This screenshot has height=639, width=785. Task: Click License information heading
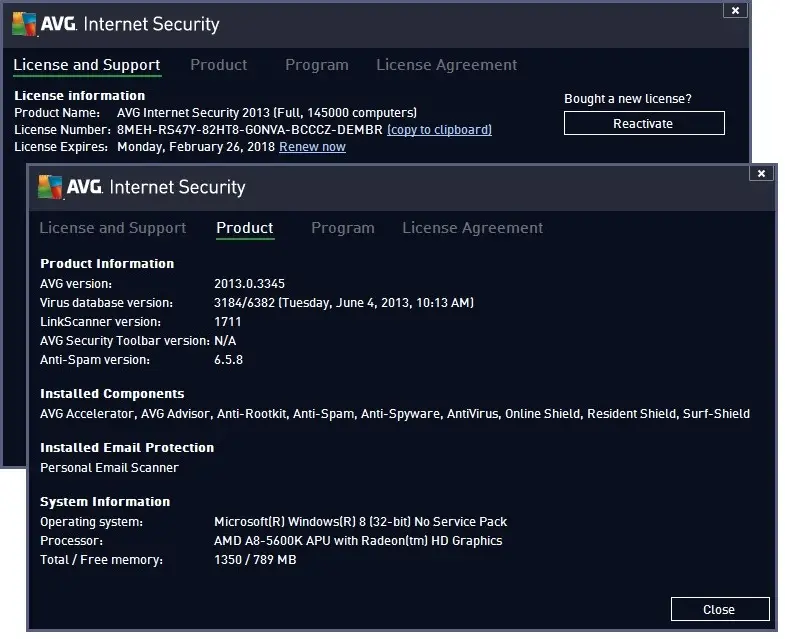(x=80, y=95)
